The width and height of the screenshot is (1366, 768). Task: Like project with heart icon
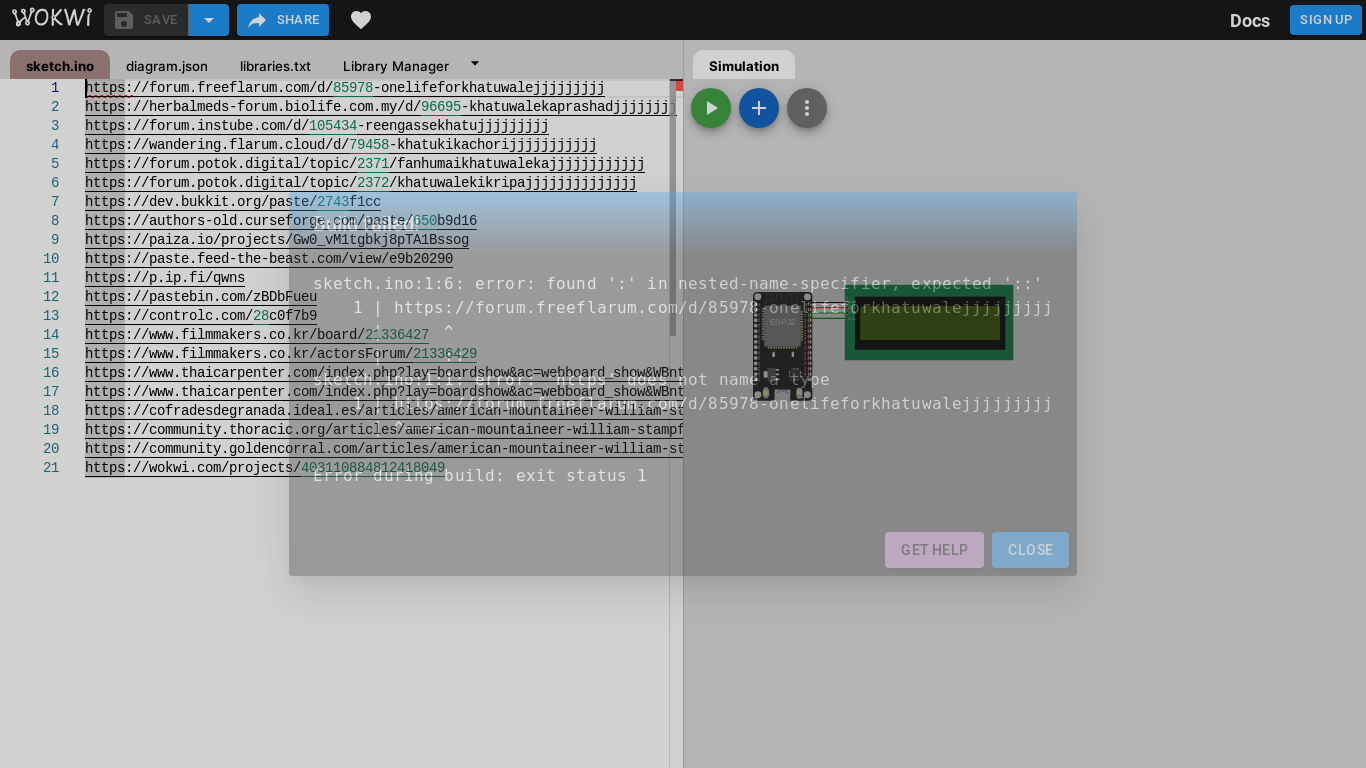pos(361,20)
